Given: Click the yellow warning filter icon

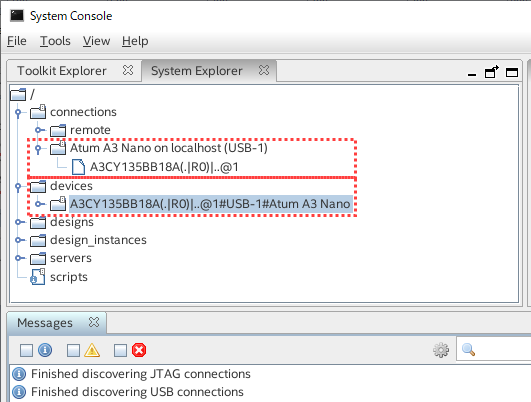Looking at the screenshot, I should click(x=92, y=350).
